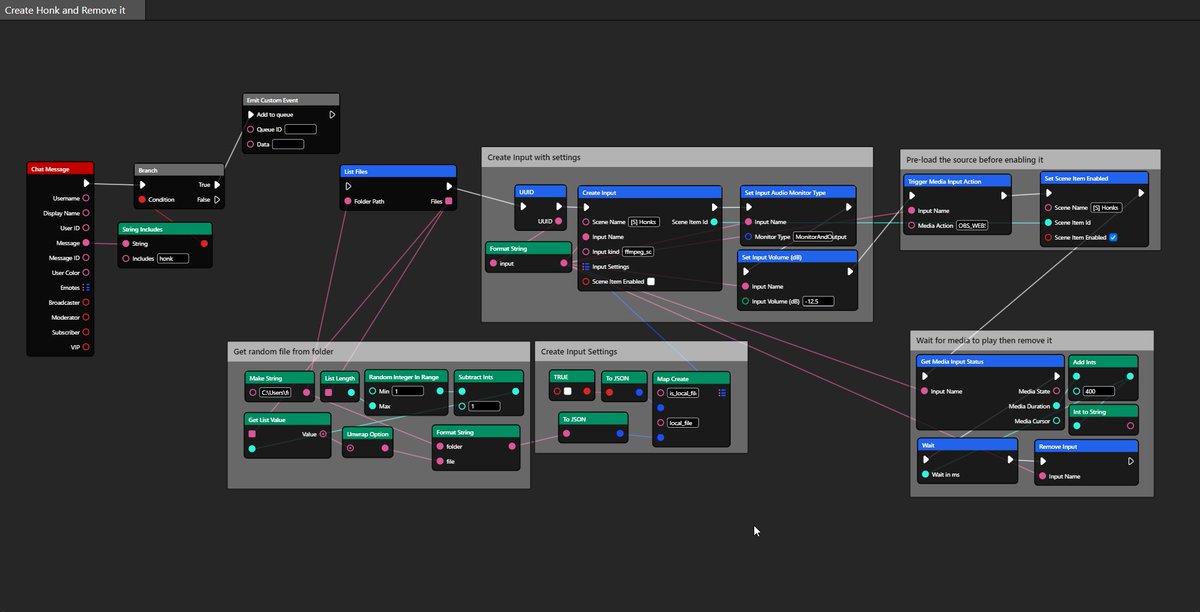Click the Input Settings list icon on Create Input
Image resolution: width=1200 pixels, height=612 pixels.
pos(585,266)
